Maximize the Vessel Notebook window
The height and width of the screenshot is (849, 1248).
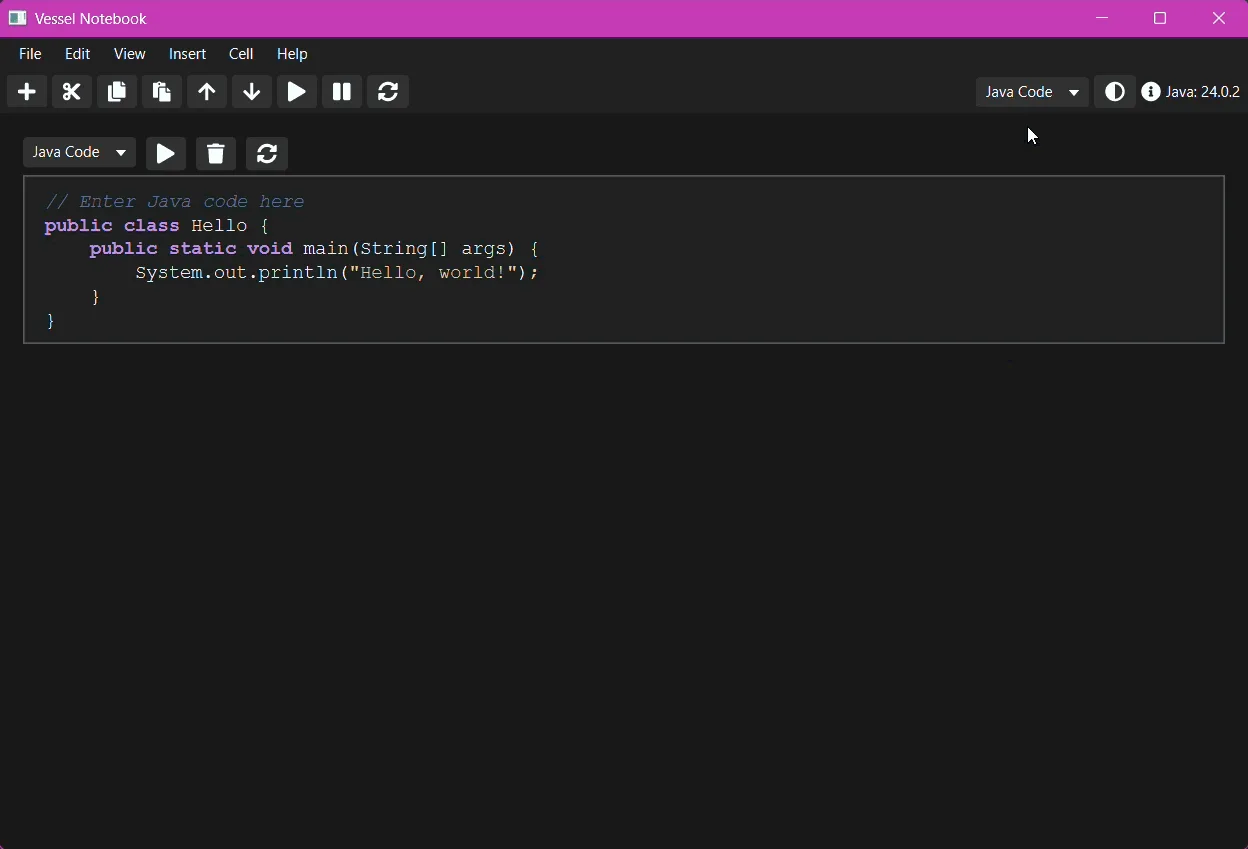click(x=1161, y=18)
